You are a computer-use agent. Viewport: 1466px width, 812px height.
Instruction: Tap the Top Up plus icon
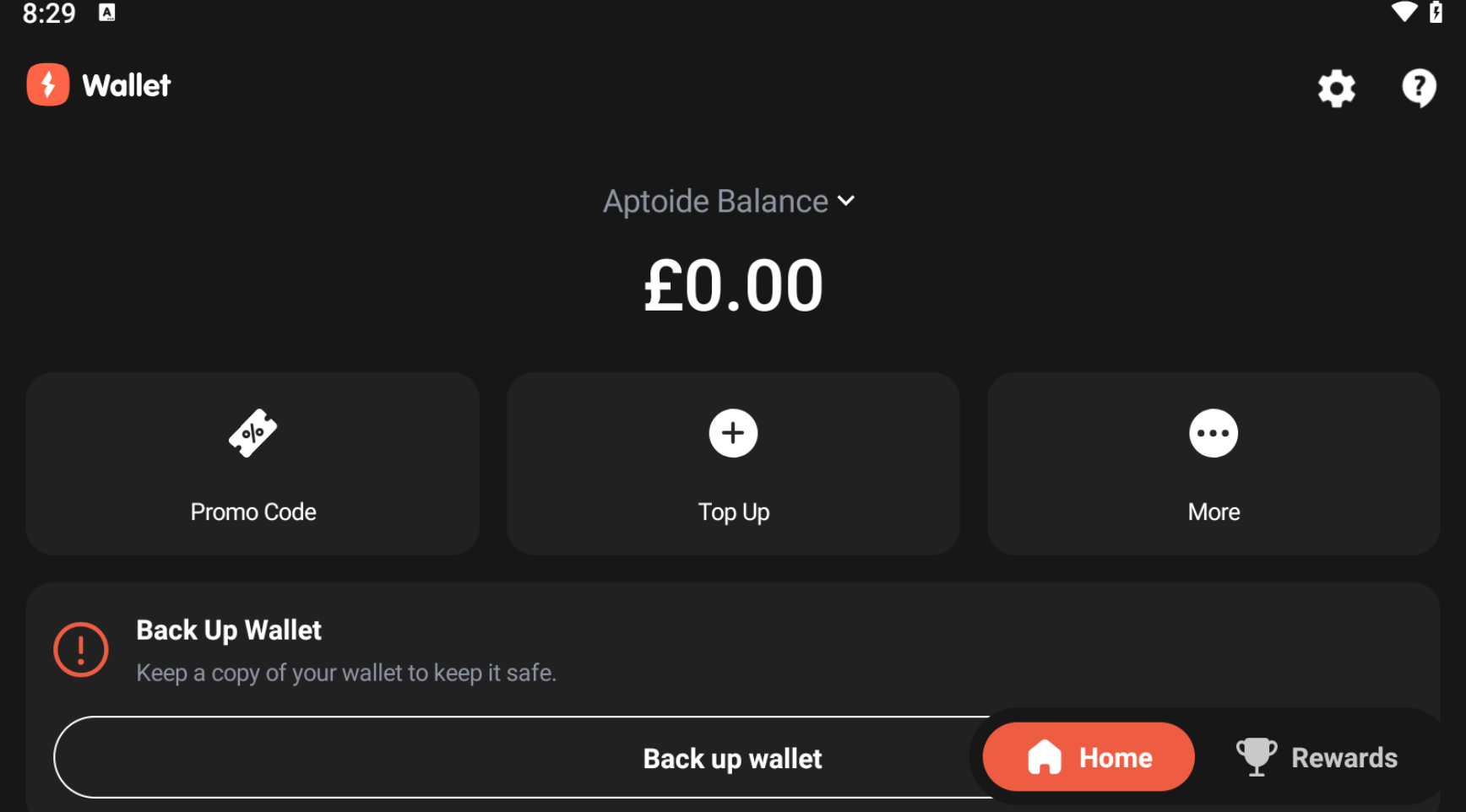[733, 433]
